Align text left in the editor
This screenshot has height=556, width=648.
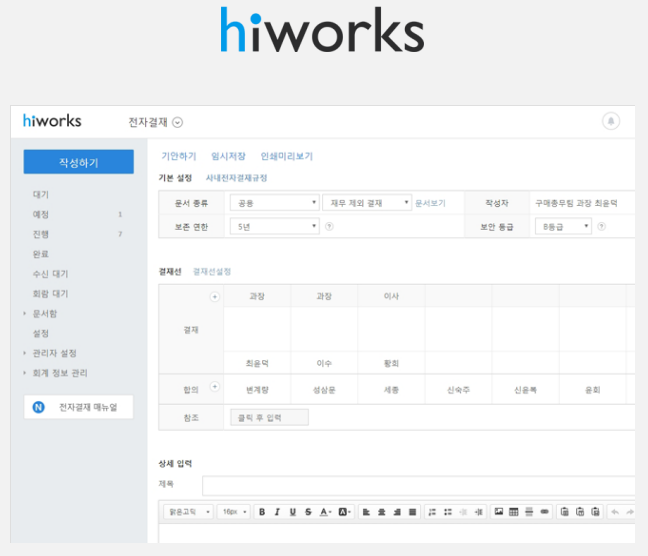point(366,512)
